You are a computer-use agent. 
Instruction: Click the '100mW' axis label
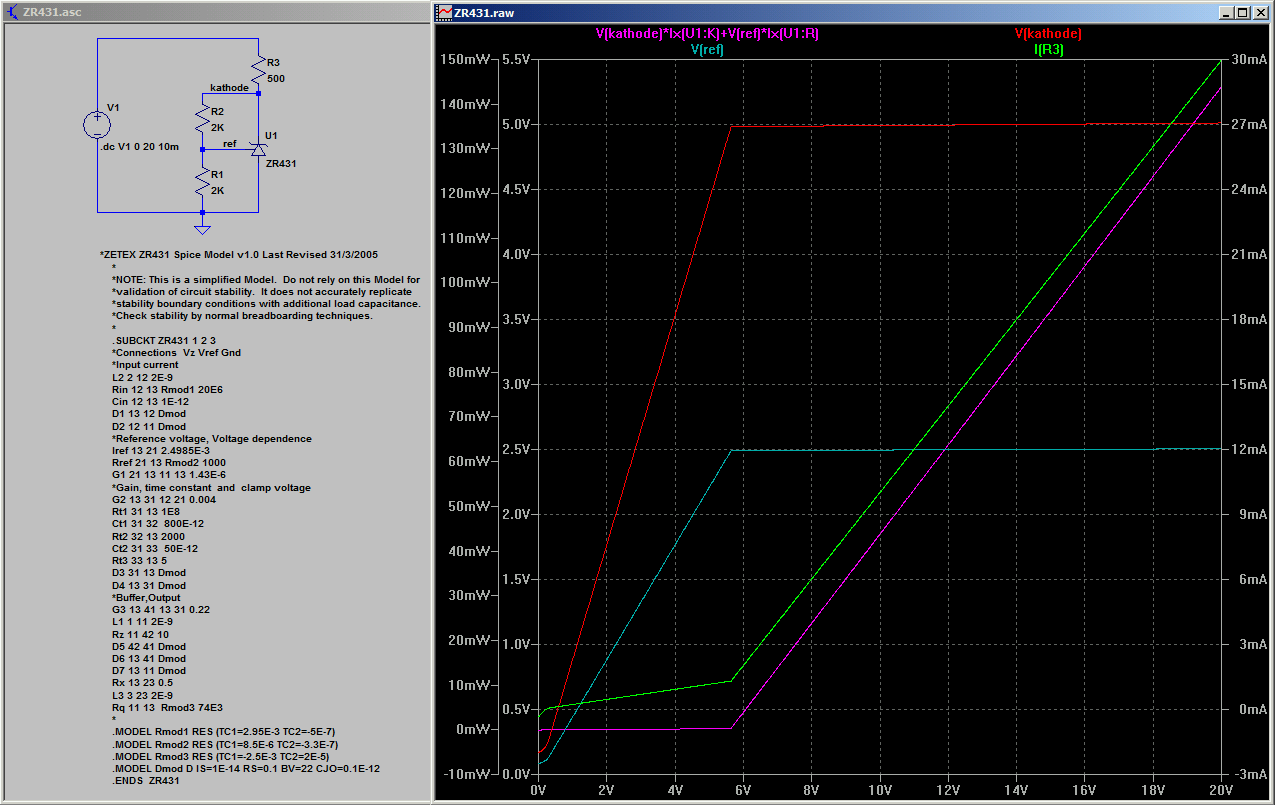(465, 282)
